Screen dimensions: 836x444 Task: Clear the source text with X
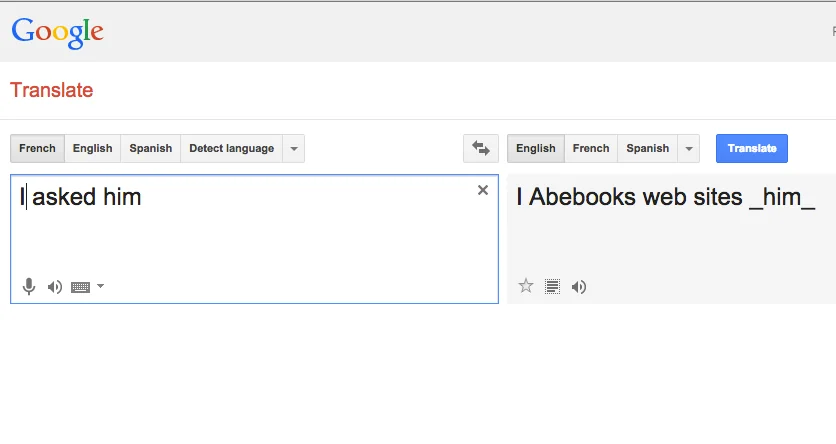[x=483, y=190]
